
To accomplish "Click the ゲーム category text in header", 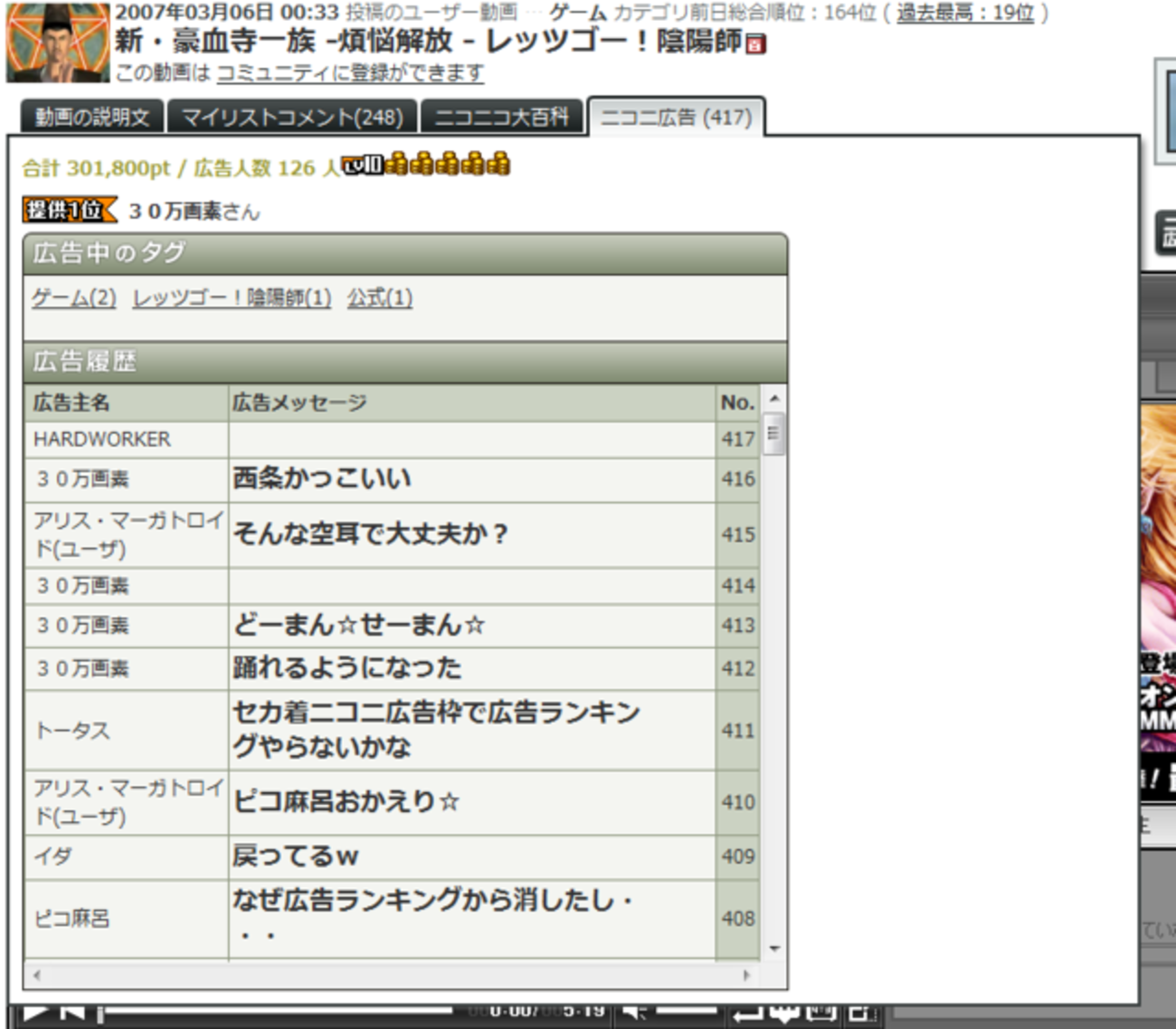I will coord(578,13).
